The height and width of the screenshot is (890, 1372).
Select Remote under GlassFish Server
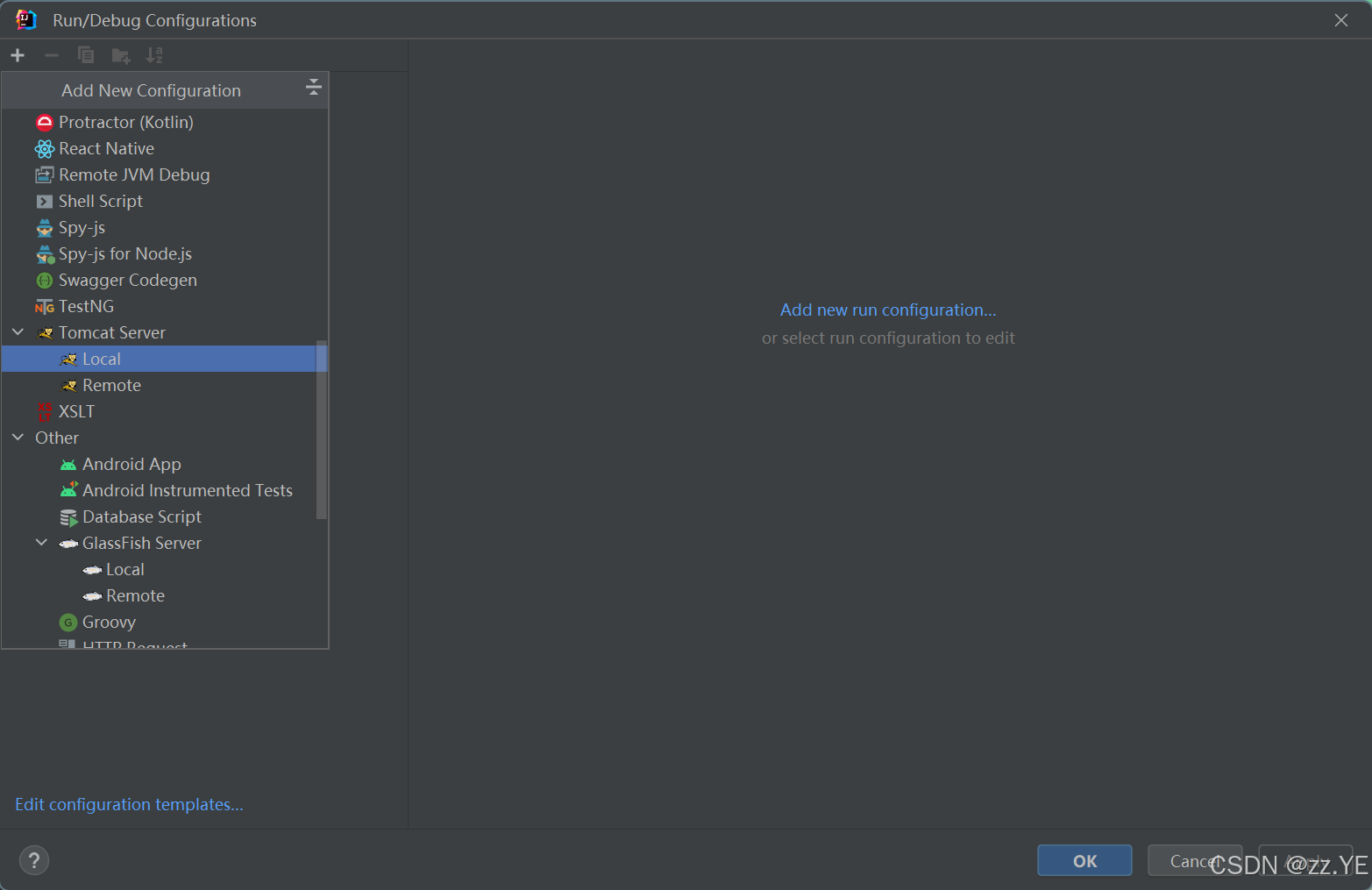(135, 595)
